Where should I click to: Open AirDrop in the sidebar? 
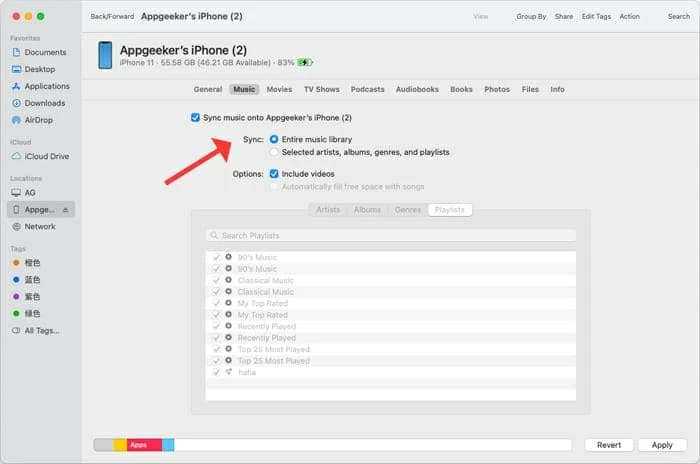(40, 120)
